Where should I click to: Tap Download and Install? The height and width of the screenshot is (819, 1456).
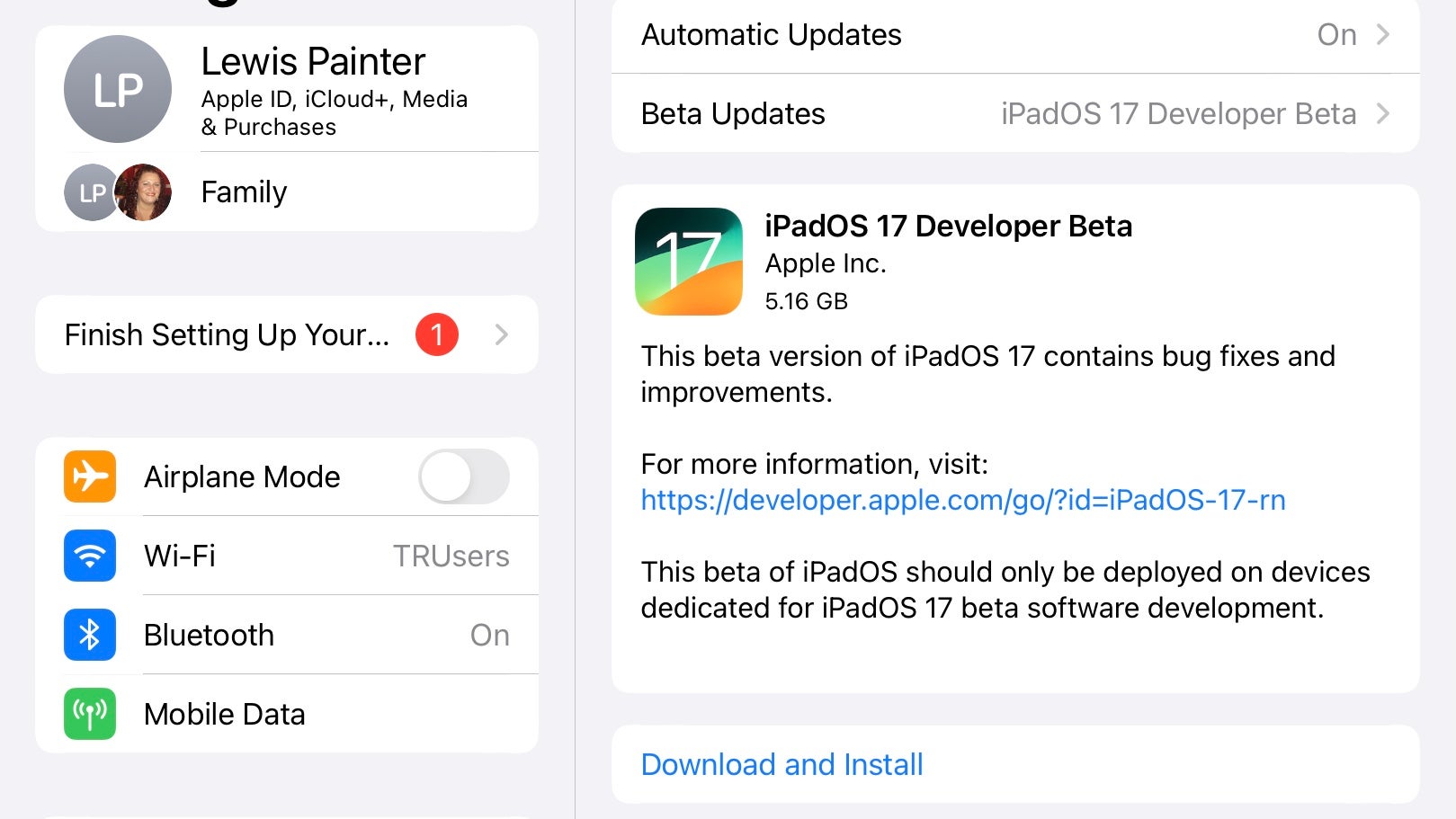[x=782, y=764]
